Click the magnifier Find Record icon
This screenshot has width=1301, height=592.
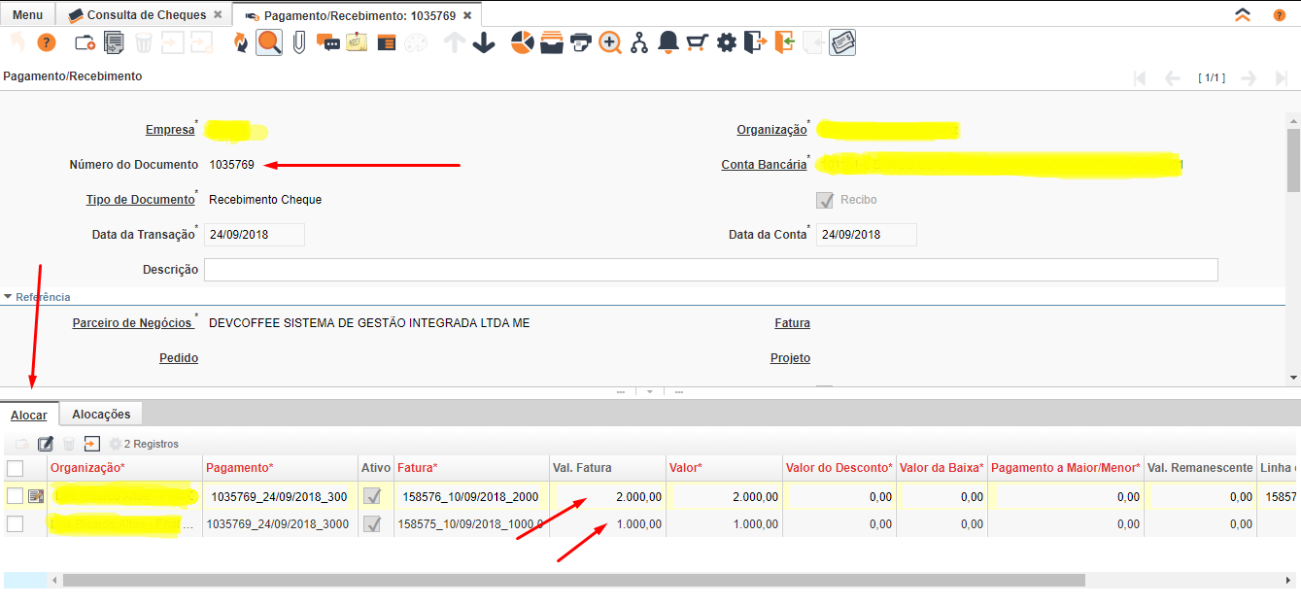point(269,43)
